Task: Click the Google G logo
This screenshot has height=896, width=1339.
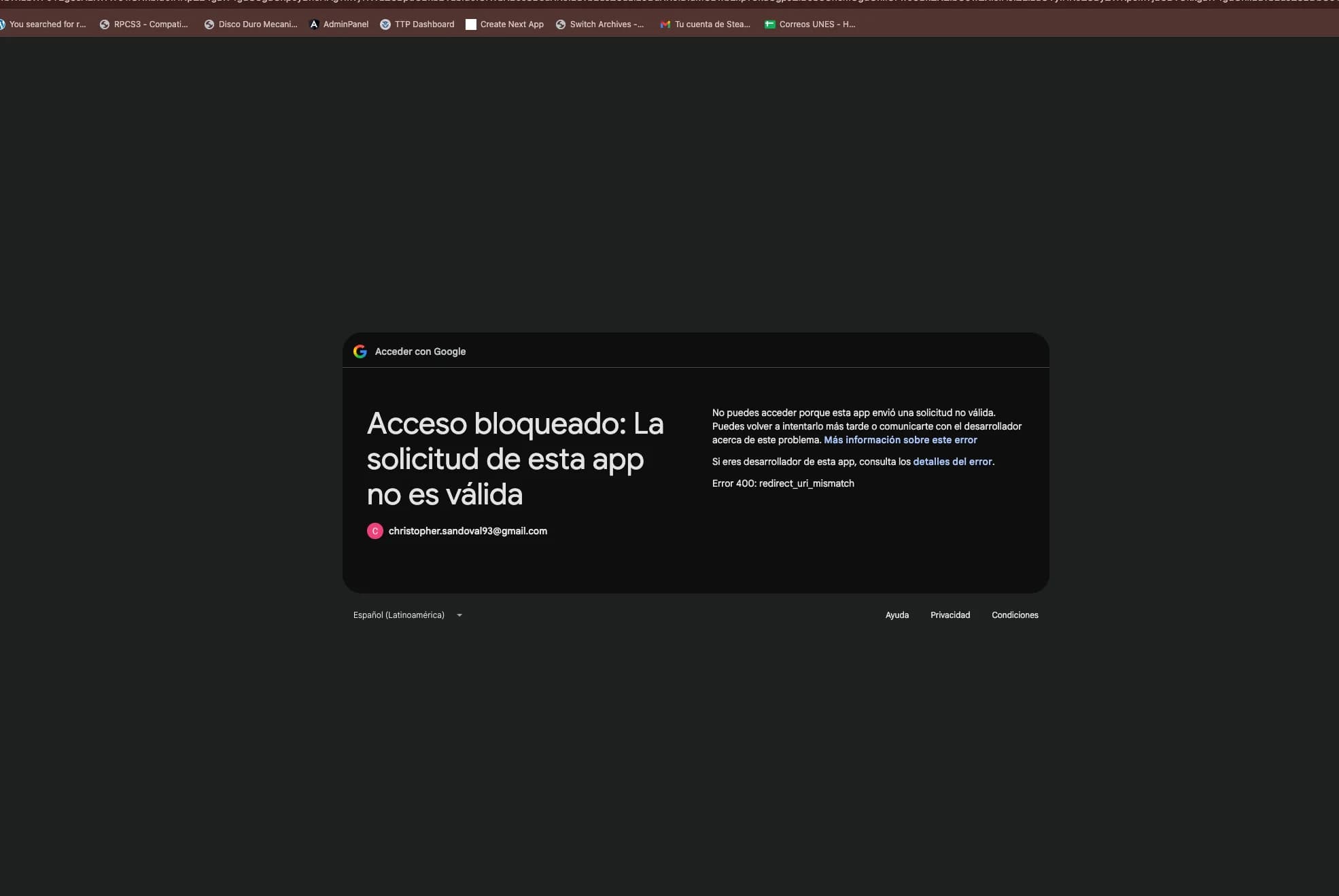Action: coord(360,351)
